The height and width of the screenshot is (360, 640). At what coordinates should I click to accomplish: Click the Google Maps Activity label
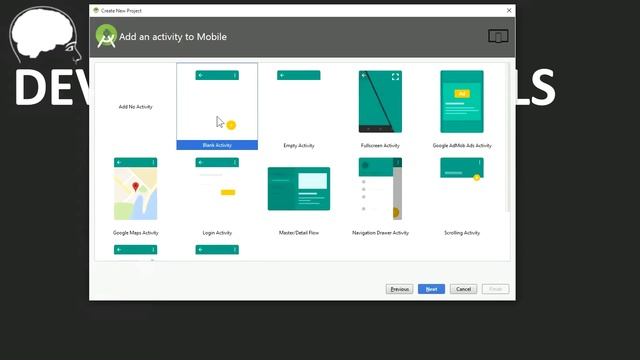pos(135,233)
